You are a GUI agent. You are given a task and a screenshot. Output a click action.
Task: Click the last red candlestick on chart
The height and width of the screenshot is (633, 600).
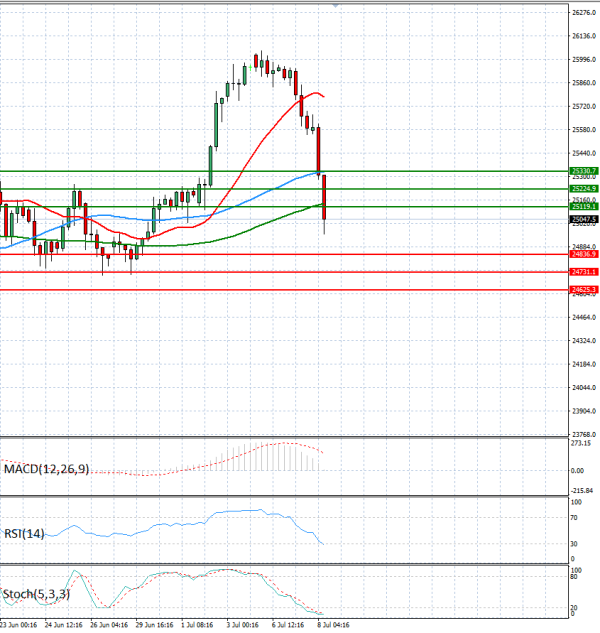click(324, 198)
